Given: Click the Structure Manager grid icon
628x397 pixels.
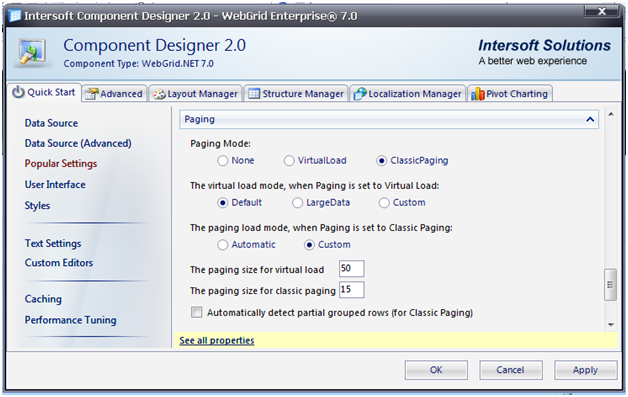Looking at the screenshot, I should point(254,94).
